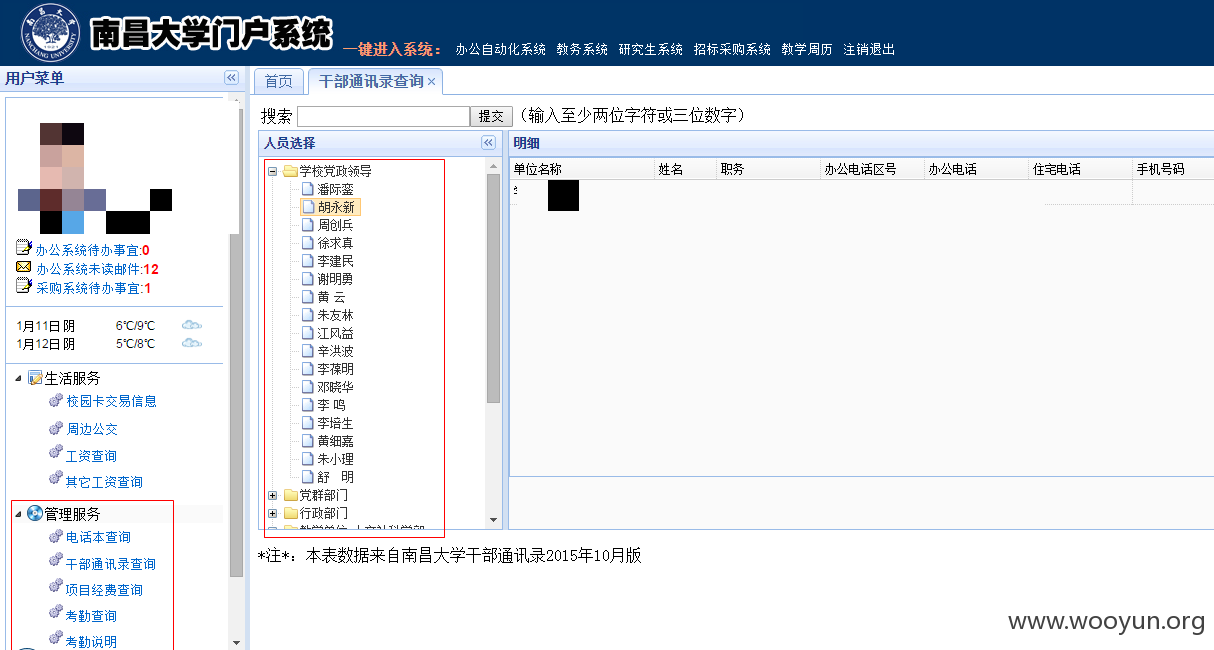Select 胡永新 in the personnel tree
The image size is (1214, 650).
pyautogui.click(x=335, y=207)
